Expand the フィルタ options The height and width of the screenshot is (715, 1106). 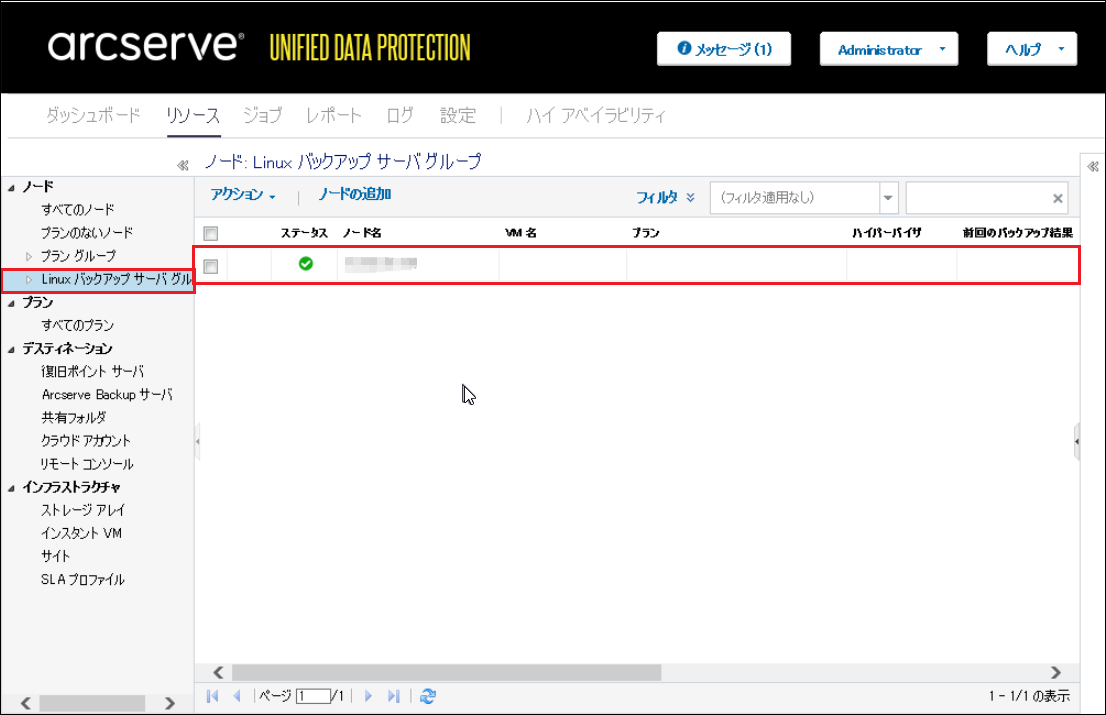coord(666,197)
